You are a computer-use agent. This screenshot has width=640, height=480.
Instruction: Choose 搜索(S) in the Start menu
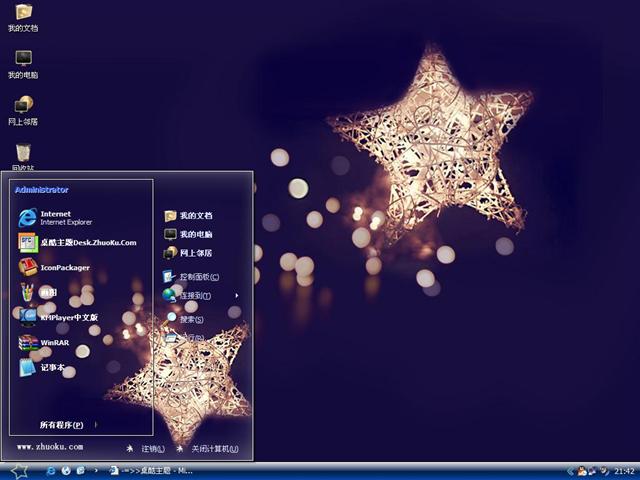pyautogui.click(x=190, y=318)
